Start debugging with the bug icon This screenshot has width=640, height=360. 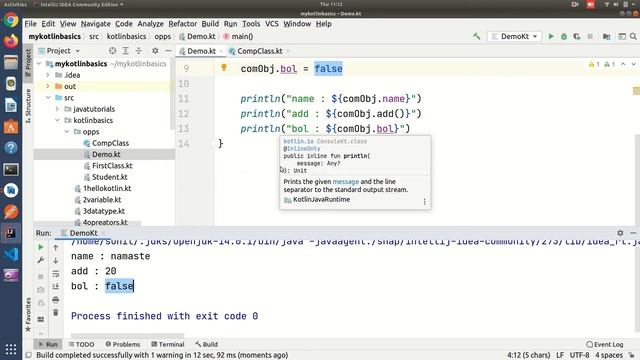click(564, 36)
